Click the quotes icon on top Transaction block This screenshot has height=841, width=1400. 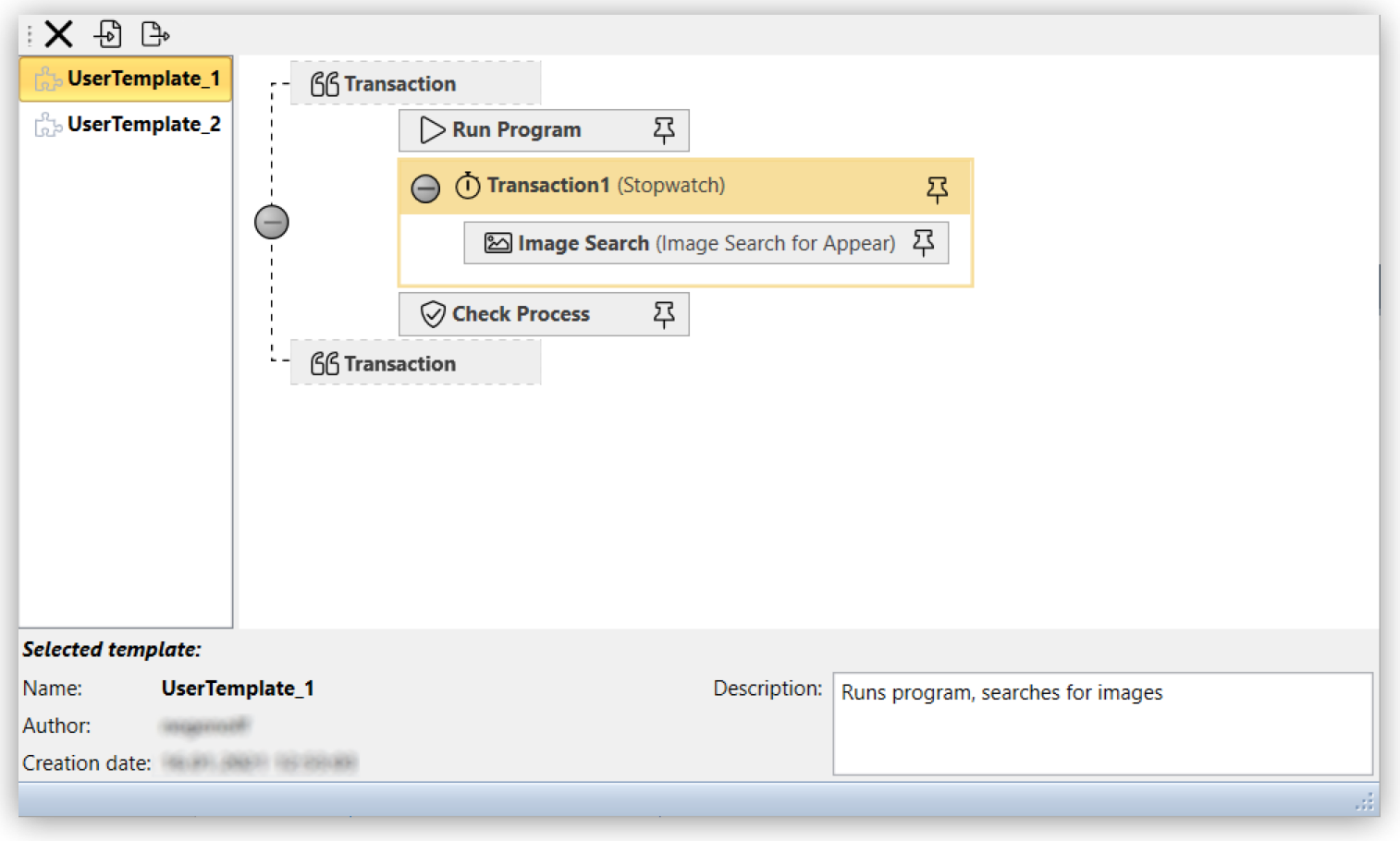coord(324,82)
